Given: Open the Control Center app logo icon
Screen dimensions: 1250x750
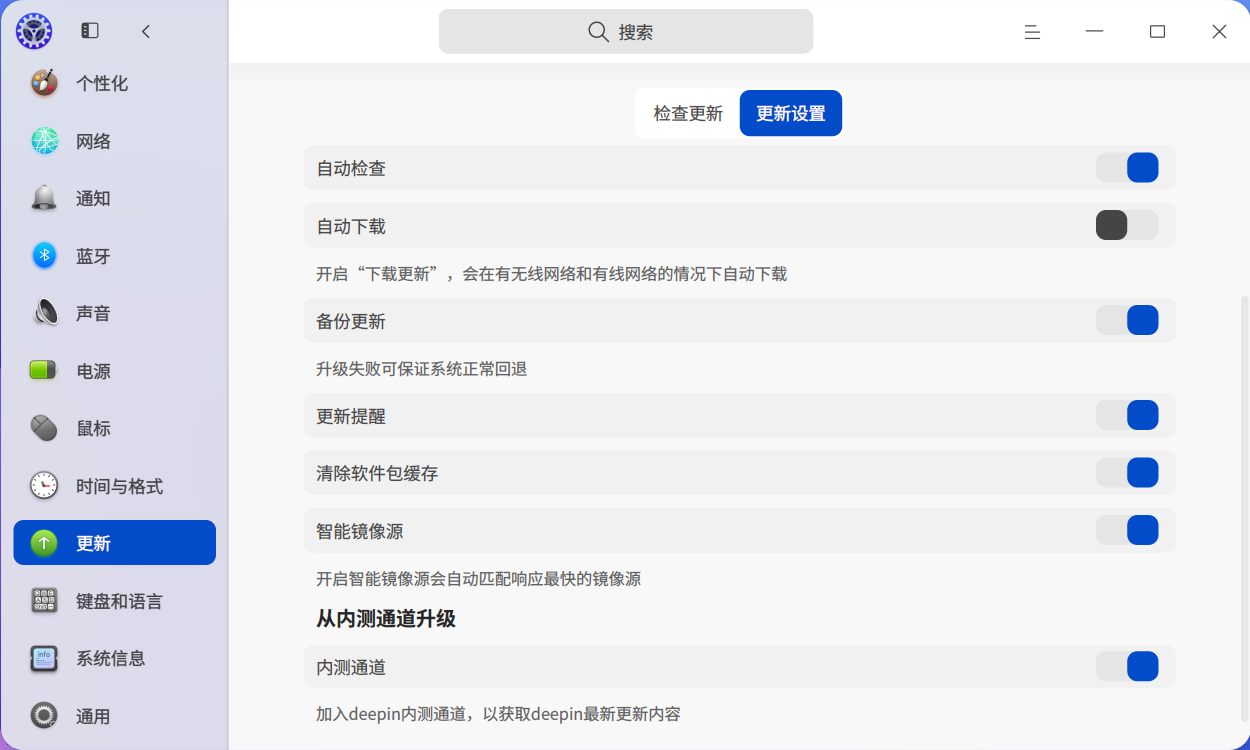Looking at the screenshot, I should (34, 31).
